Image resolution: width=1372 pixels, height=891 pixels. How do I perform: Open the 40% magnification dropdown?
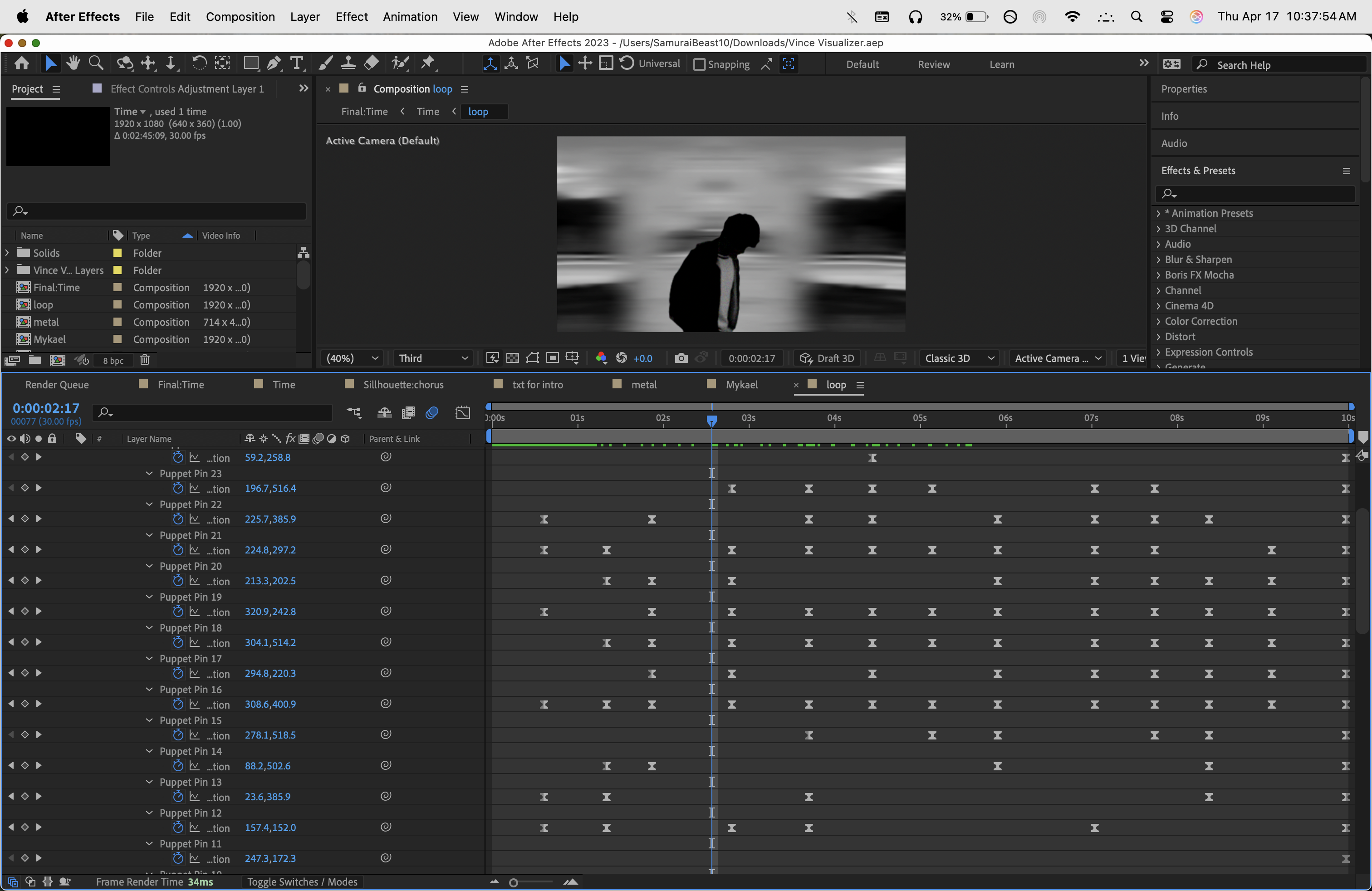coord(352,358)
